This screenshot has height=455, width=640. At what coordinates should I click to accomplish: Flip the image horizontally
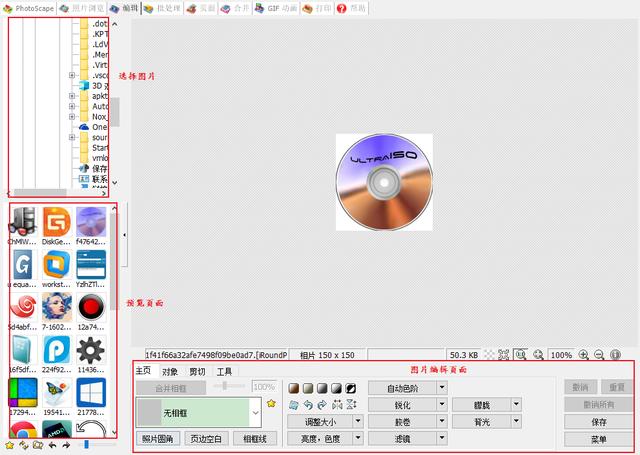(337, 405)
